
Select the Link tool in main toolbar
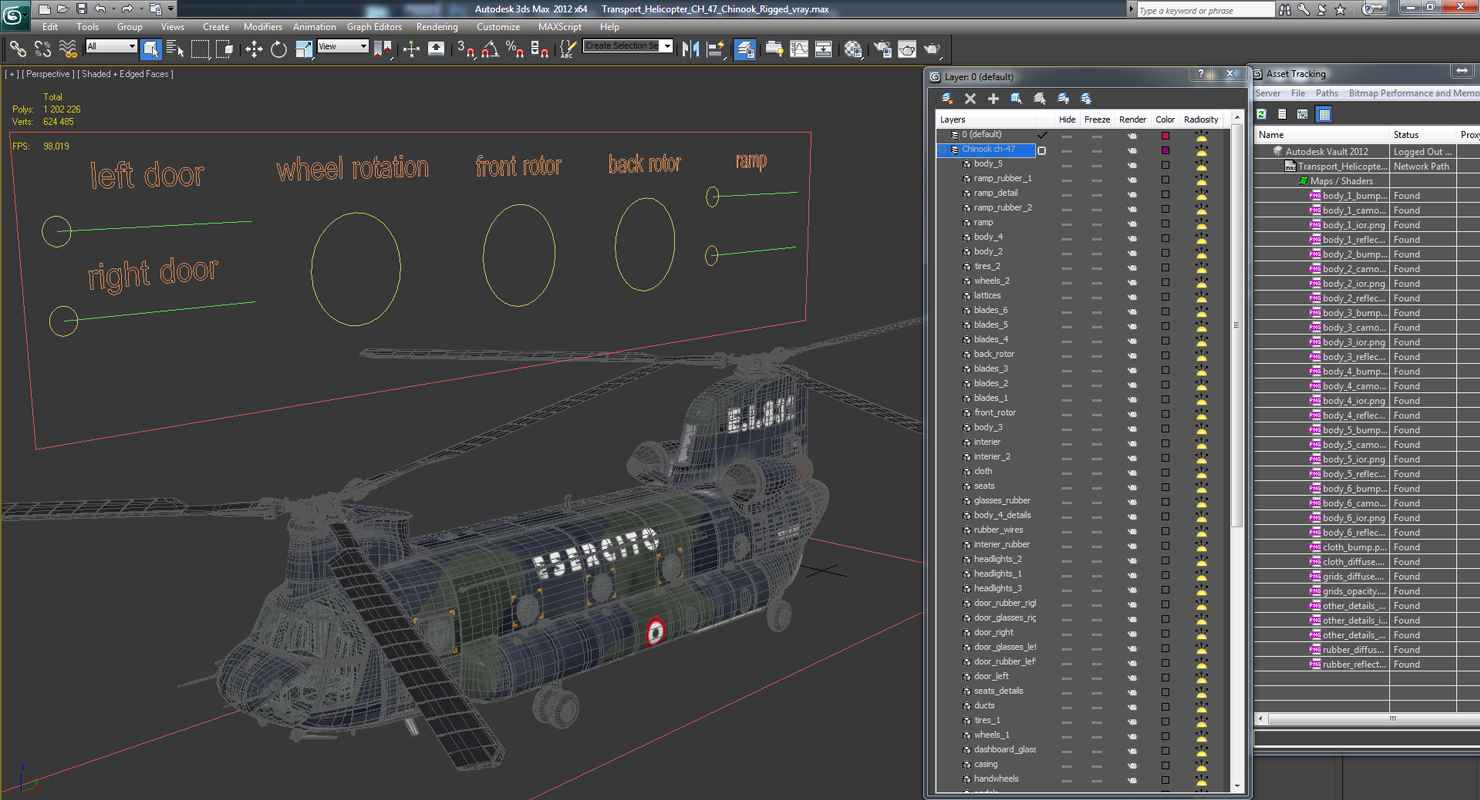point(18,48)
